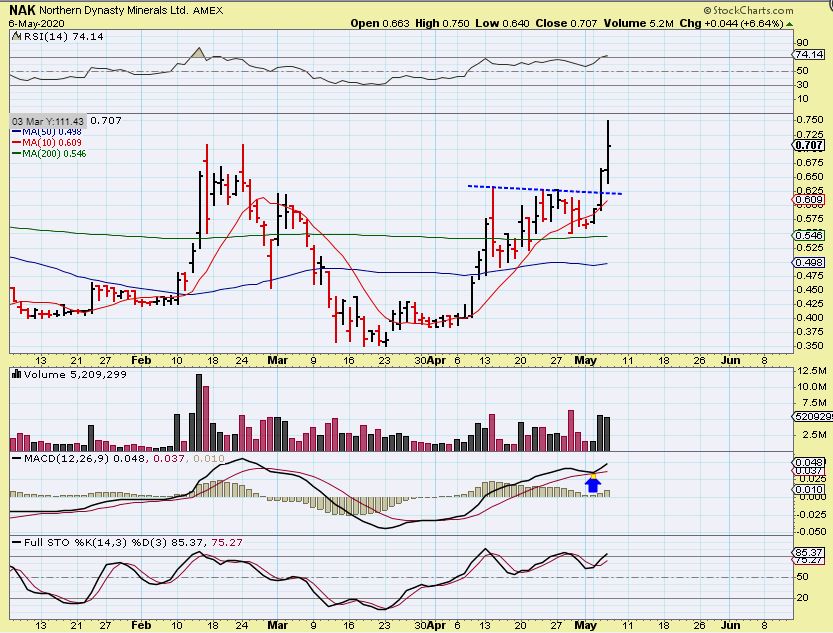Click the latest price bar reaching 0.750
The image size is (833, 633).
coord(608,152)
